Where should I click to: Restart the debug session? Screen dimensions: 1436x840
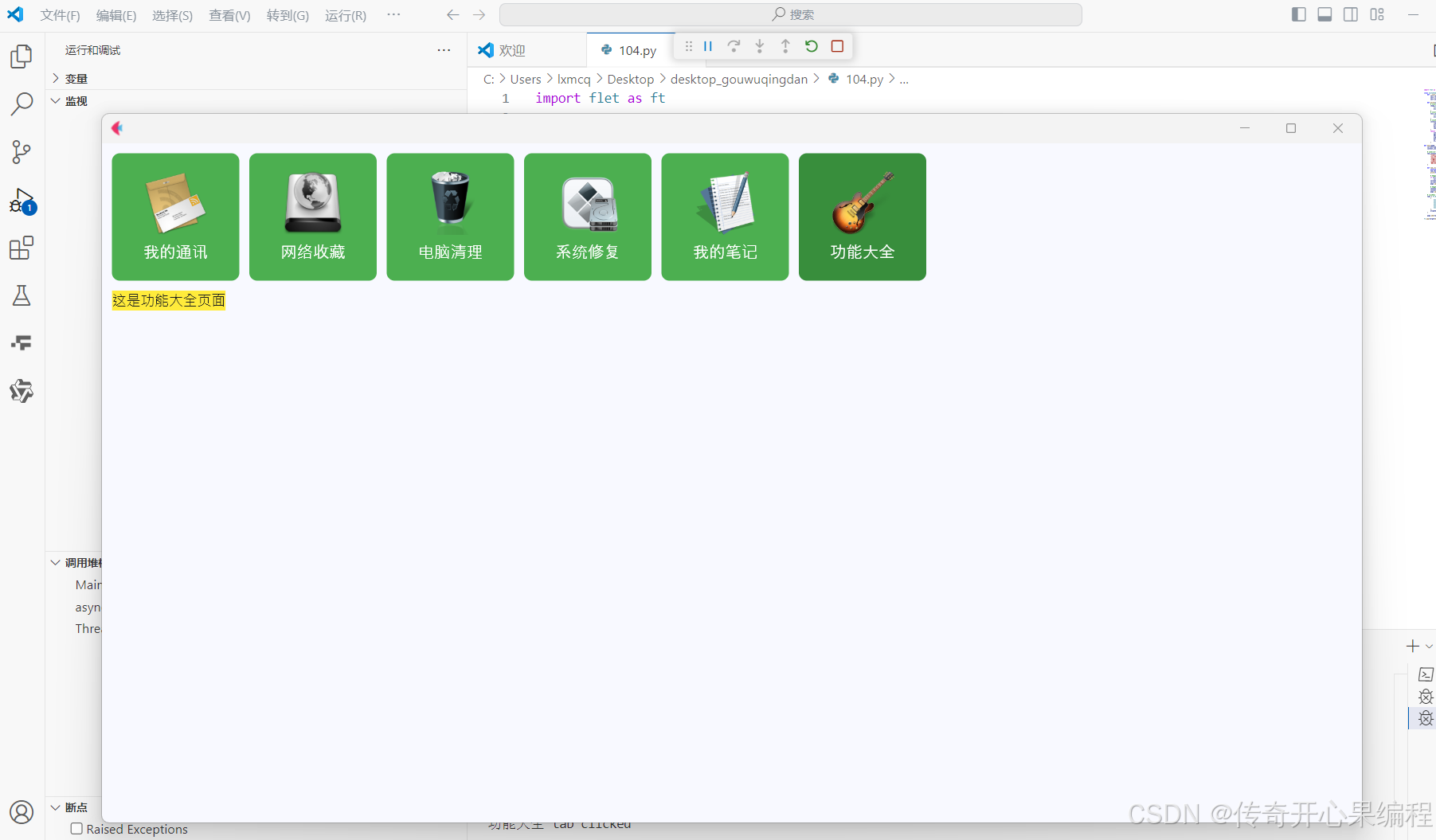pyautogui.click(x=812, y=46)
